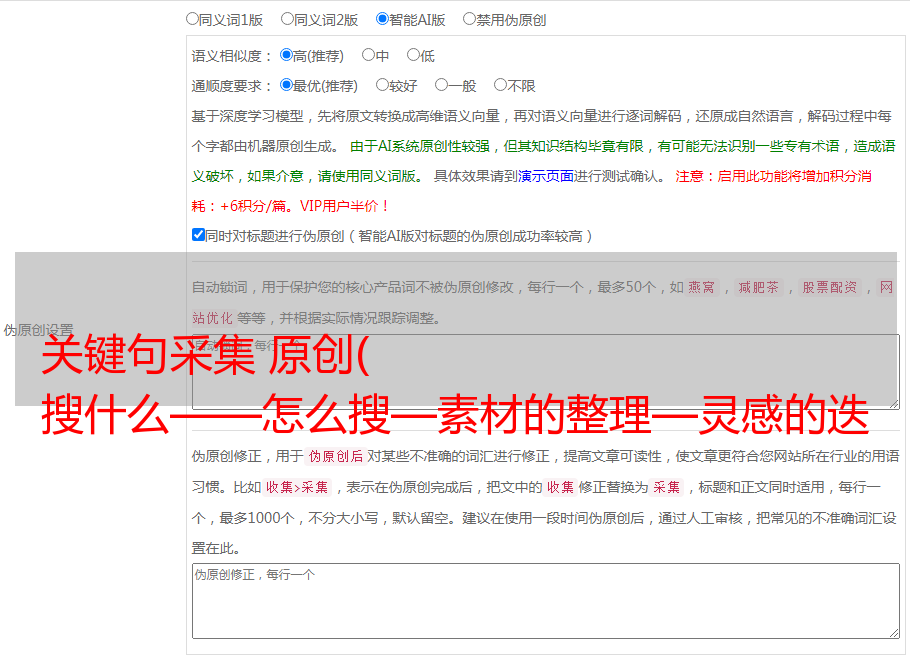Set 语义相似度 to 低
The image size is (911, 658).
pyautogui.click(x=413, y=55)
